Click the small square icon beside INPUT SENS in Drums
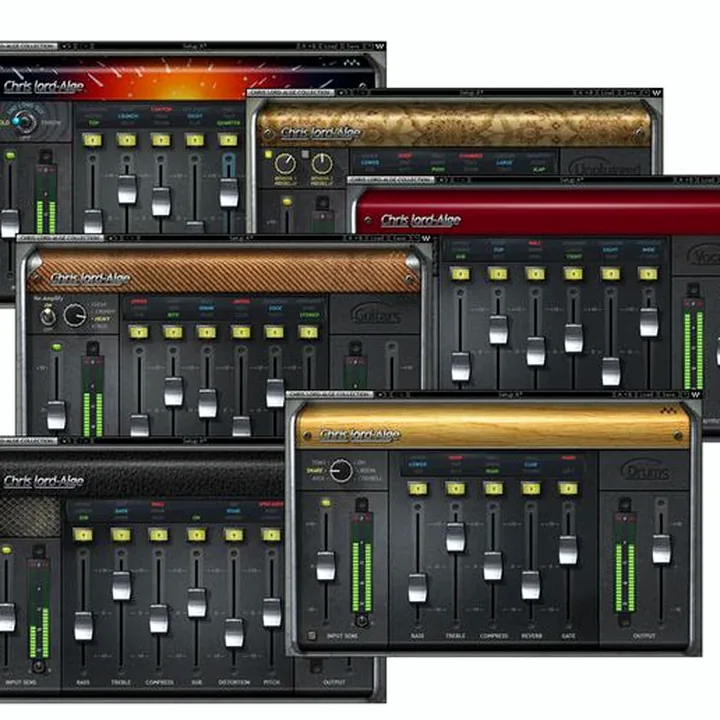 [312, 636]
